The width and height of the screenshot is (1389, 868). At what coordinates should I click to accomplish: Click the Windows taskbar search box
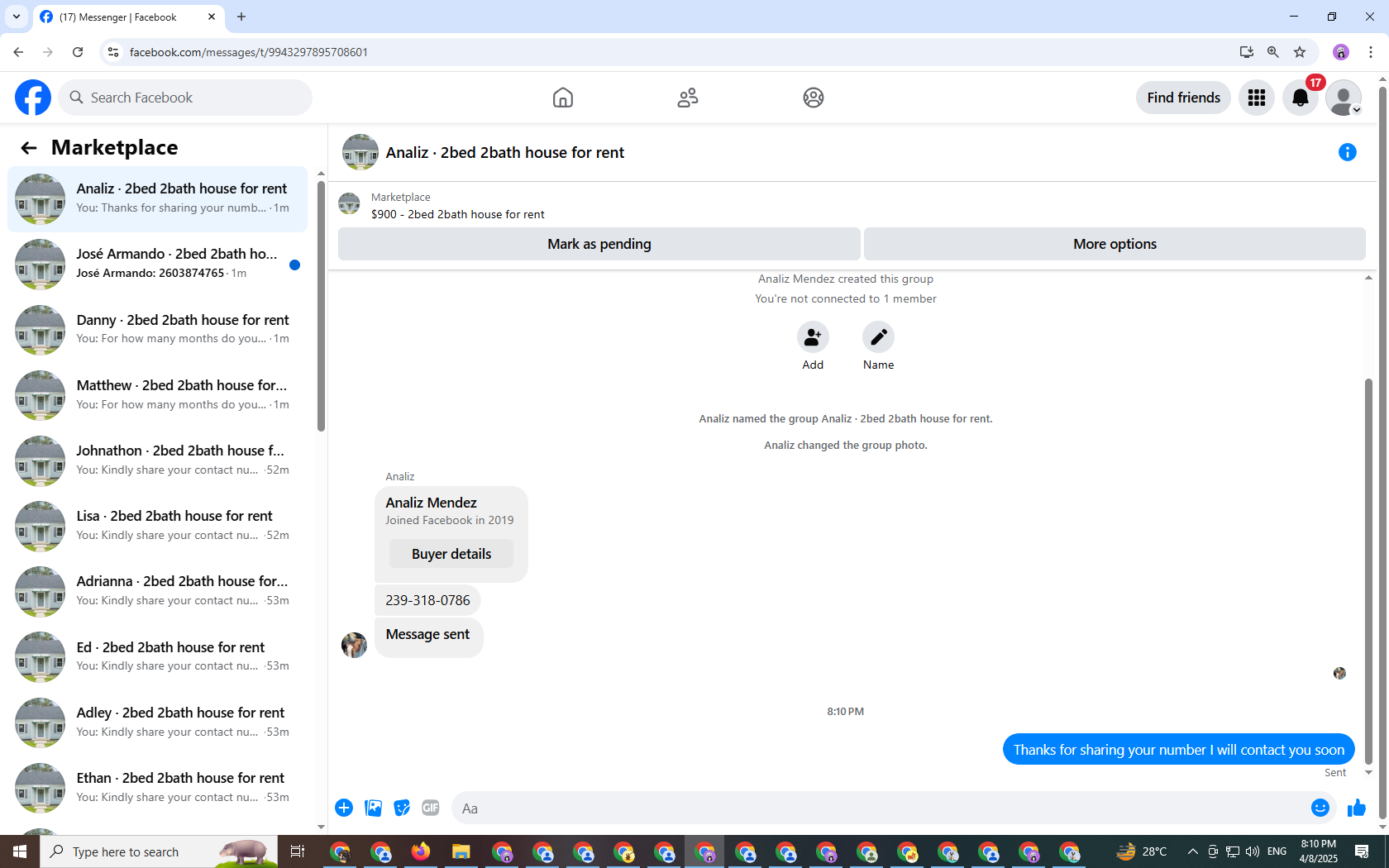coord(159,851)
